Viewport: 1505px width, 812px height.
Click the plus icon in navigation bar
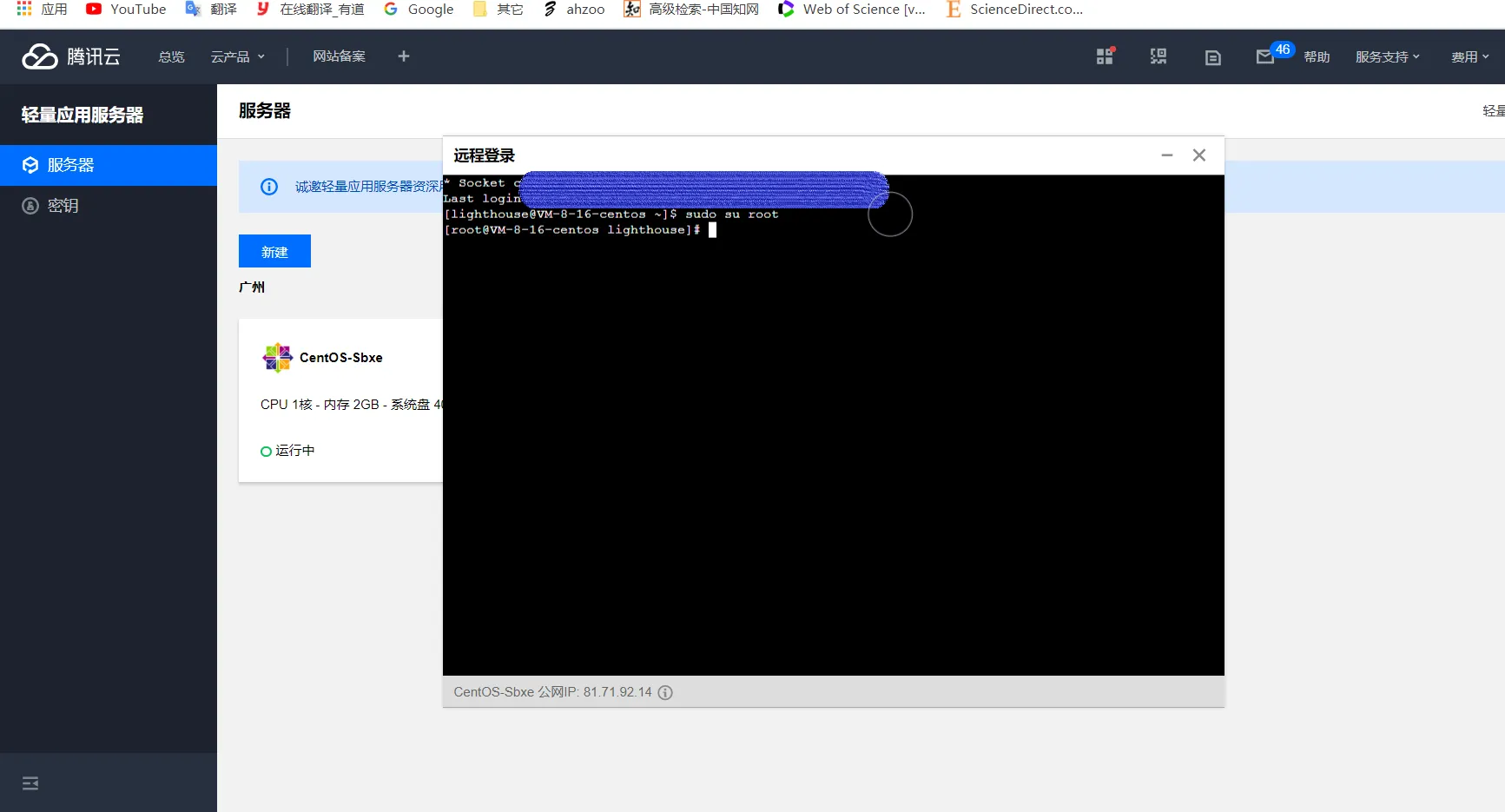coord(404,56)
